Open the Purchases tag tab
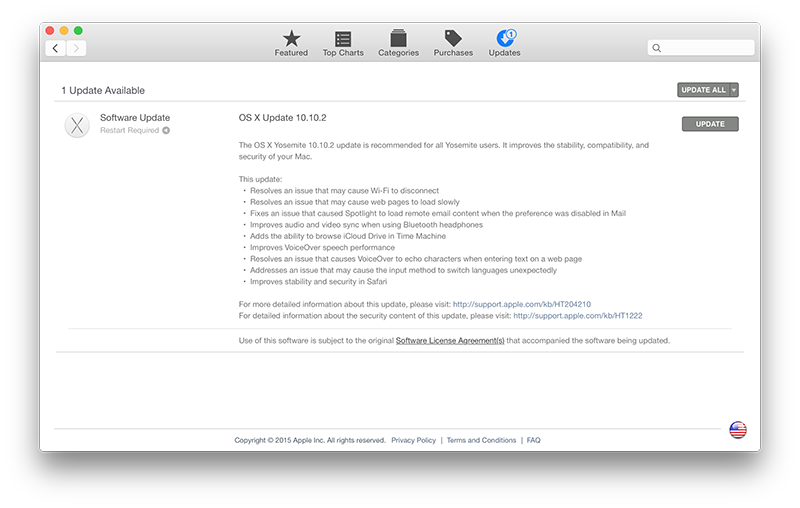This screenshot has height=508, width=800. (453, 43)
